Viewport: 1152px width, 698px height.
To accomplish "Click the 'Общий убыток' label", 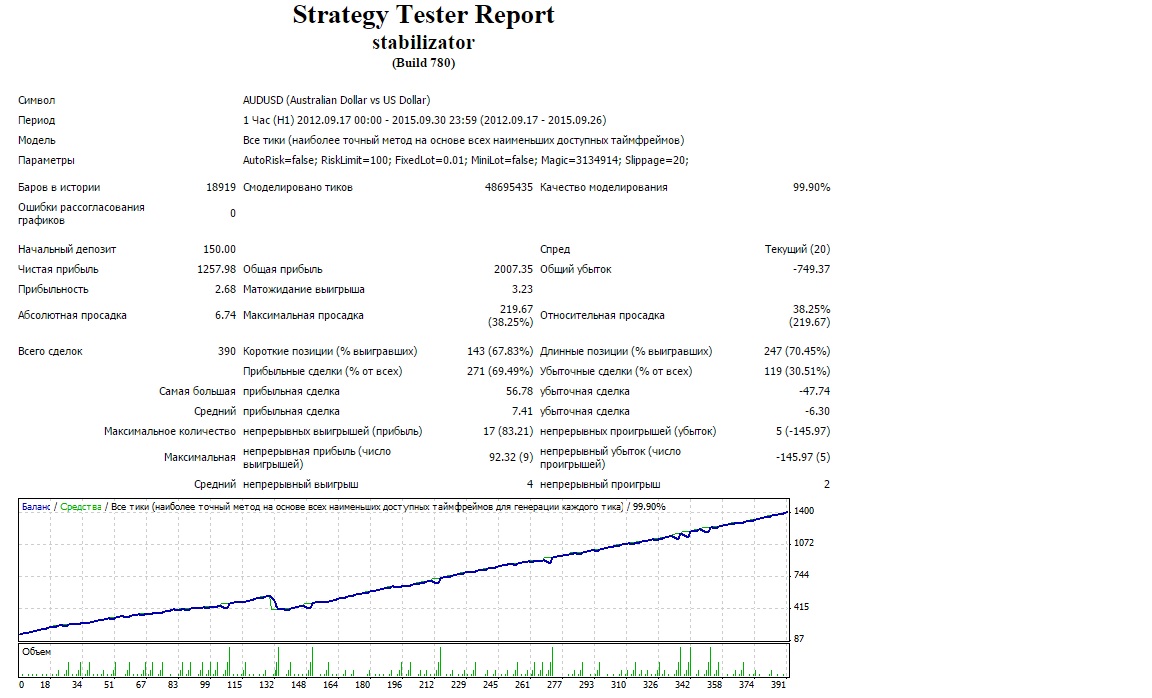I will pos(576,270).
